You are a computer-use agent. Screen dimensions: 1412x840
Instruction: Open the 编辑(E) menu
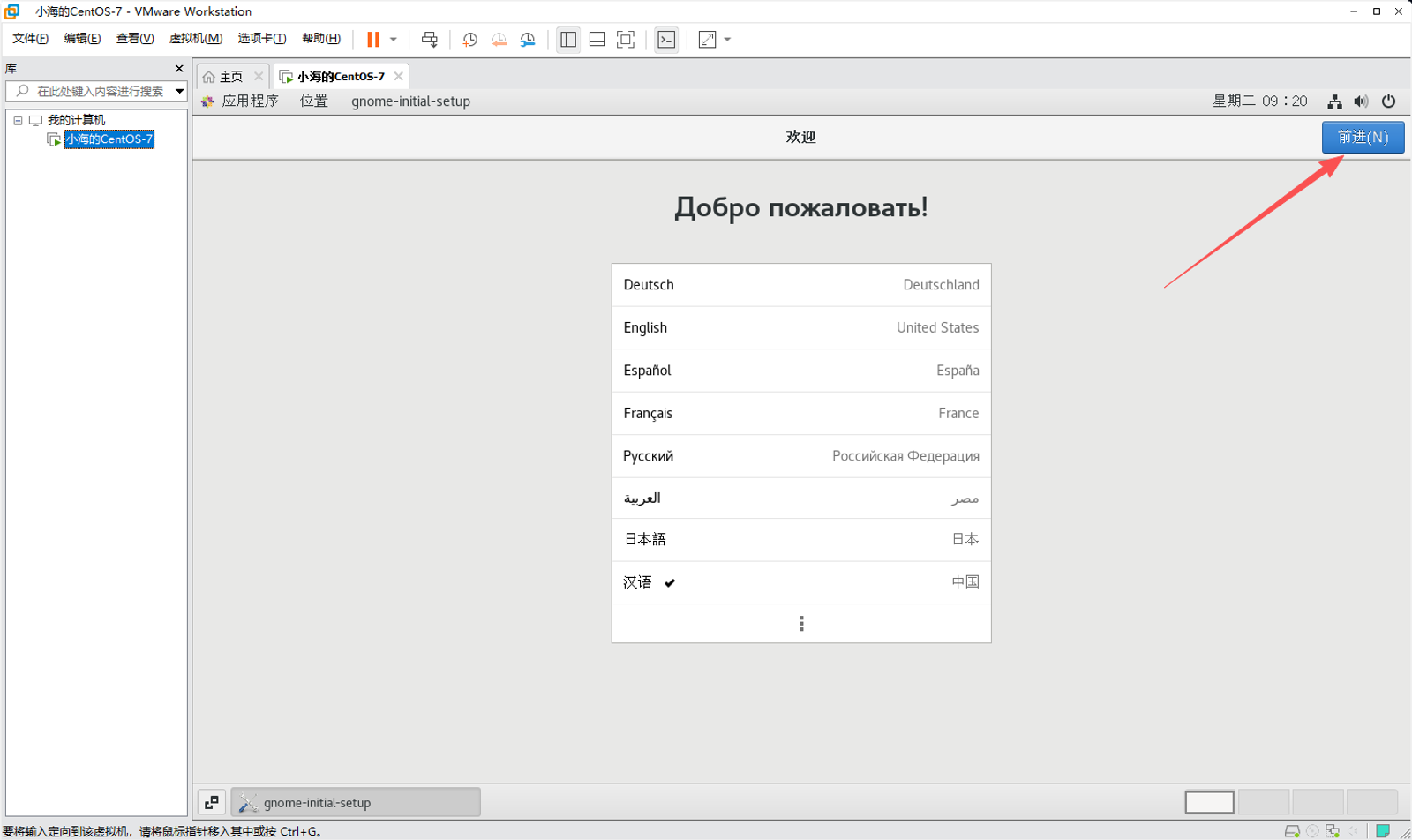(82, 39)
